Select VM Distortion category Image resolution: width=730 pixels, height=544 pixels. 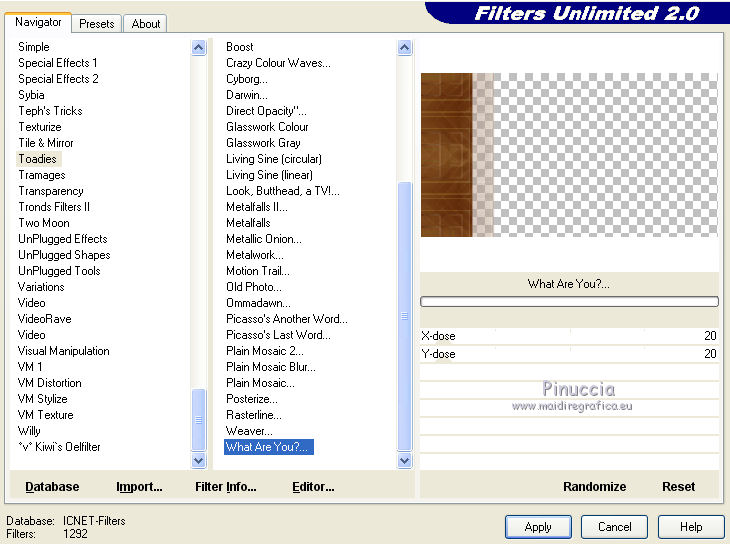coord(50,383)
